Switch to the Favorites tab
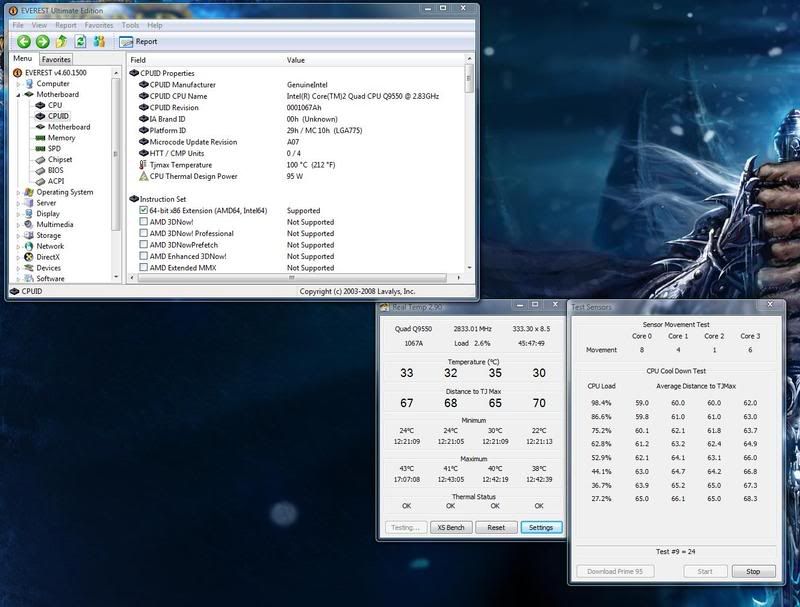This screenshot has width=800, height=607. pos(56,59)
